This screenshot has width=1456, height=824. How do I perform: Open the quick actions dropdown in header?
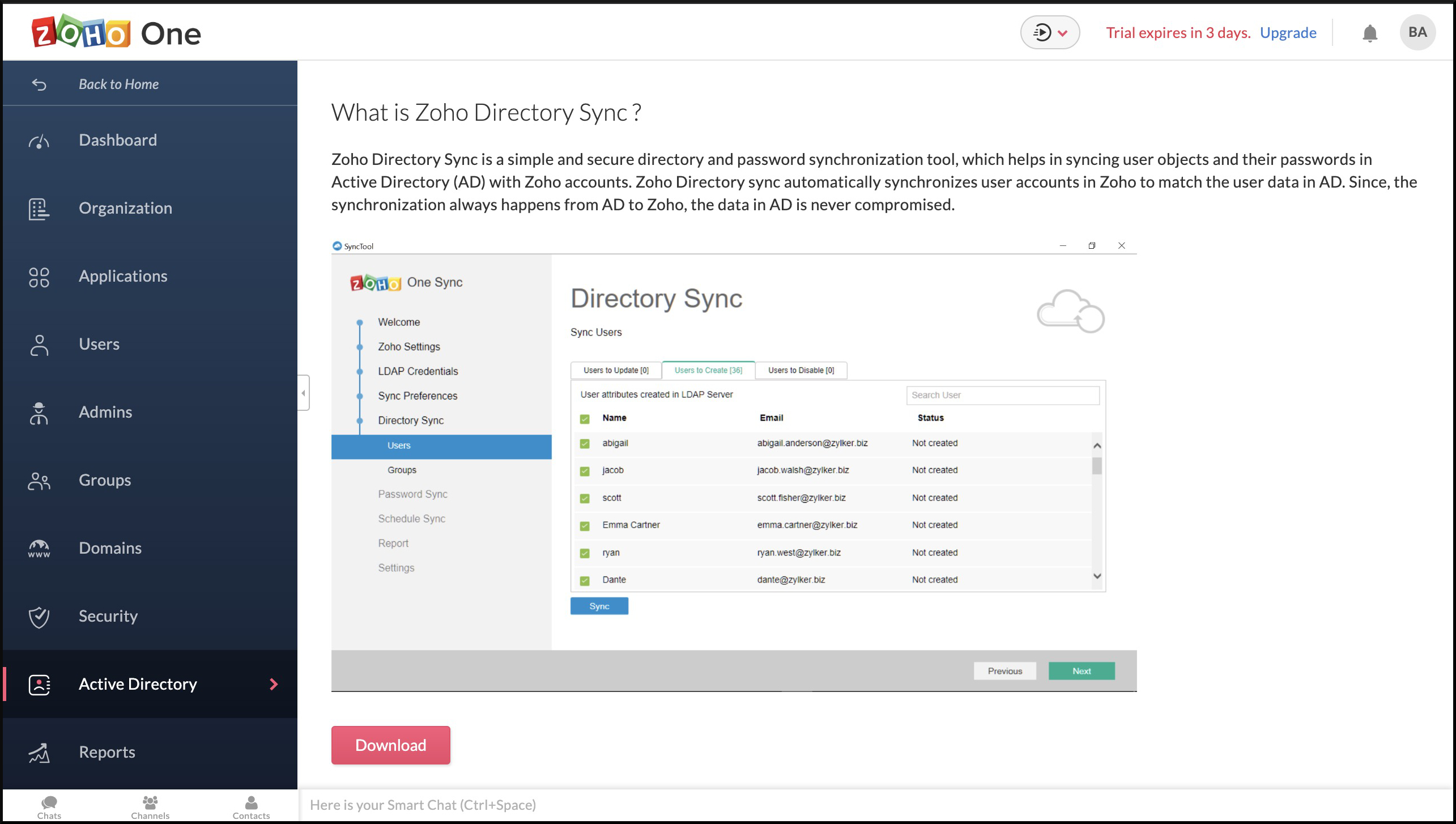(x=1049, y=33)
